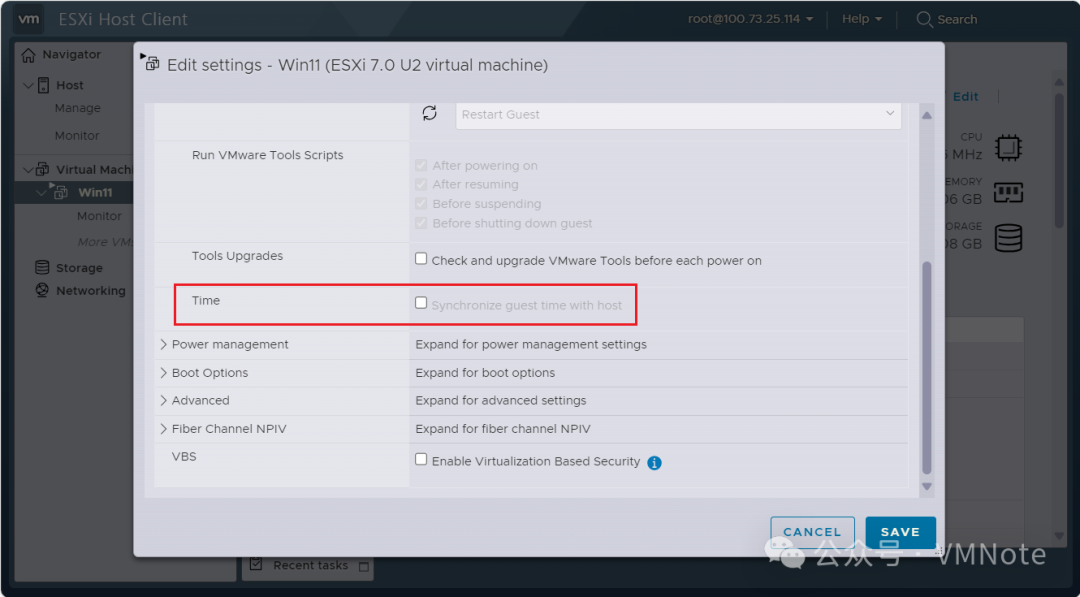Collapse the Host tree node
The image size is (1080, 597).
[28, 85]
